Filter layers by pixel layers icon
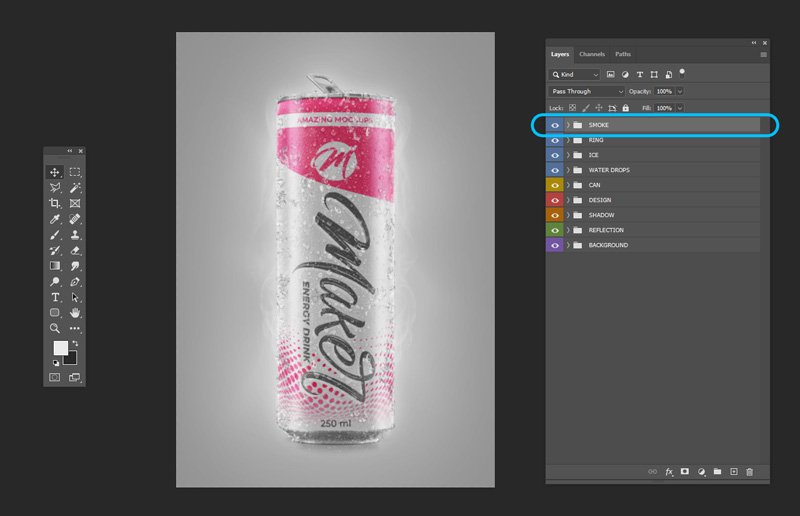800x516 pixels. [610, 75]
